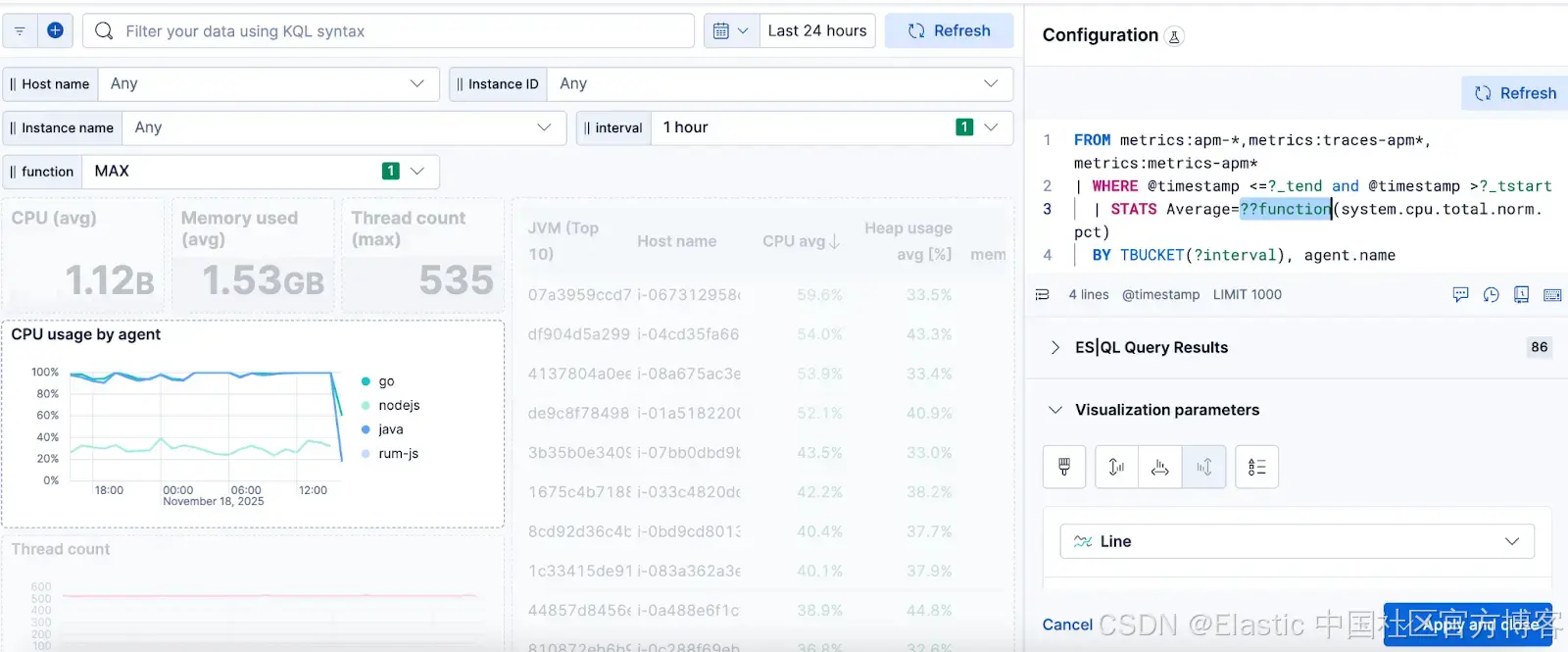Viewport: 1568px width, 652px height.
Task: Click the Memory used 1.53GB metric
Action: pyautogui.click(x=253, y=255)
